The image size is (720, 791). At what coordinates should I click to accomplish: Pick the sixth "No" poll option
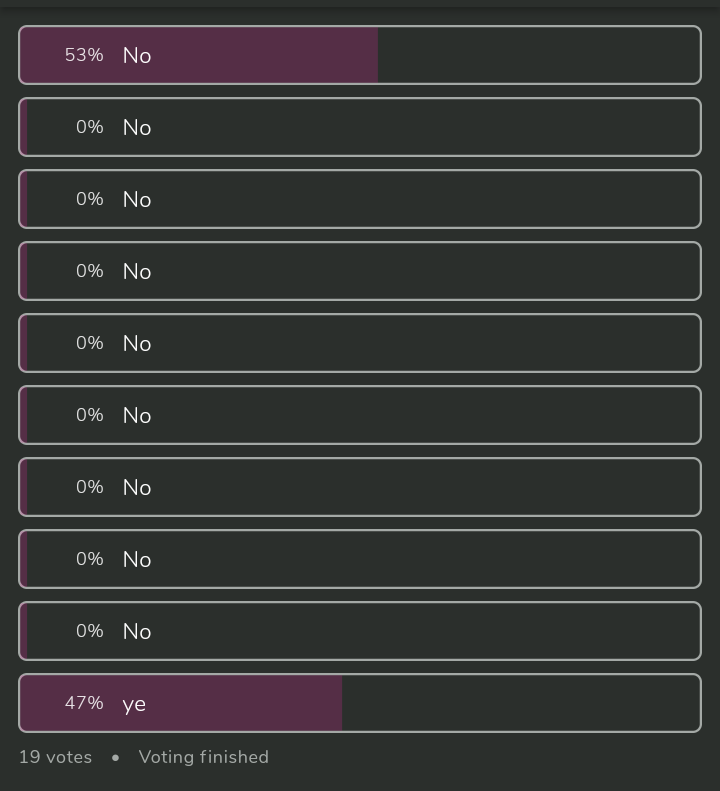(360, 415)
